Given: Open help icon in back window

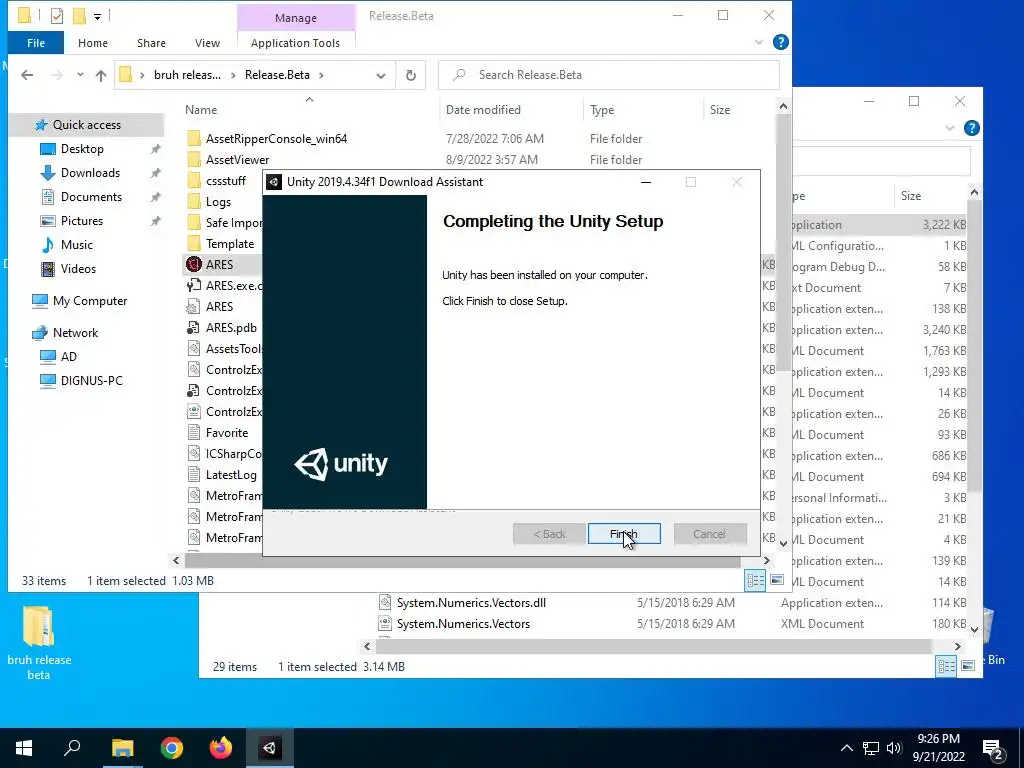Looking at the screenshot, I should [x=971, y=128].
